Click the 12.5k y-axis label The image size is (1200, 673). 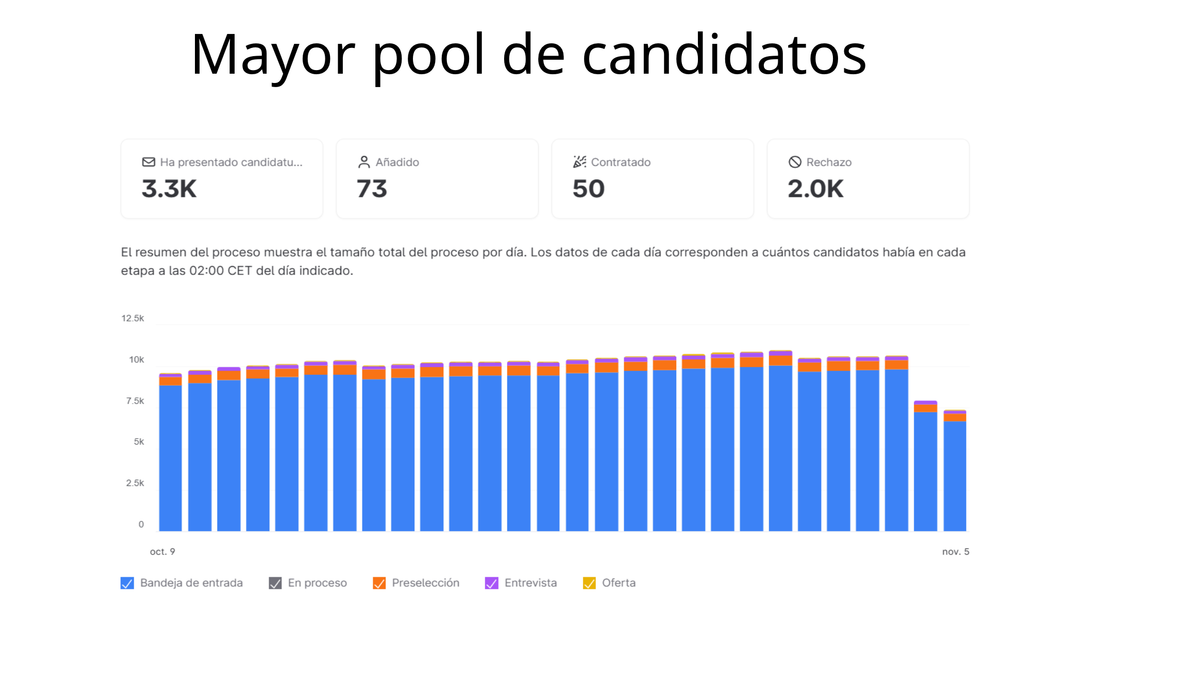click(x=132, y=318)
